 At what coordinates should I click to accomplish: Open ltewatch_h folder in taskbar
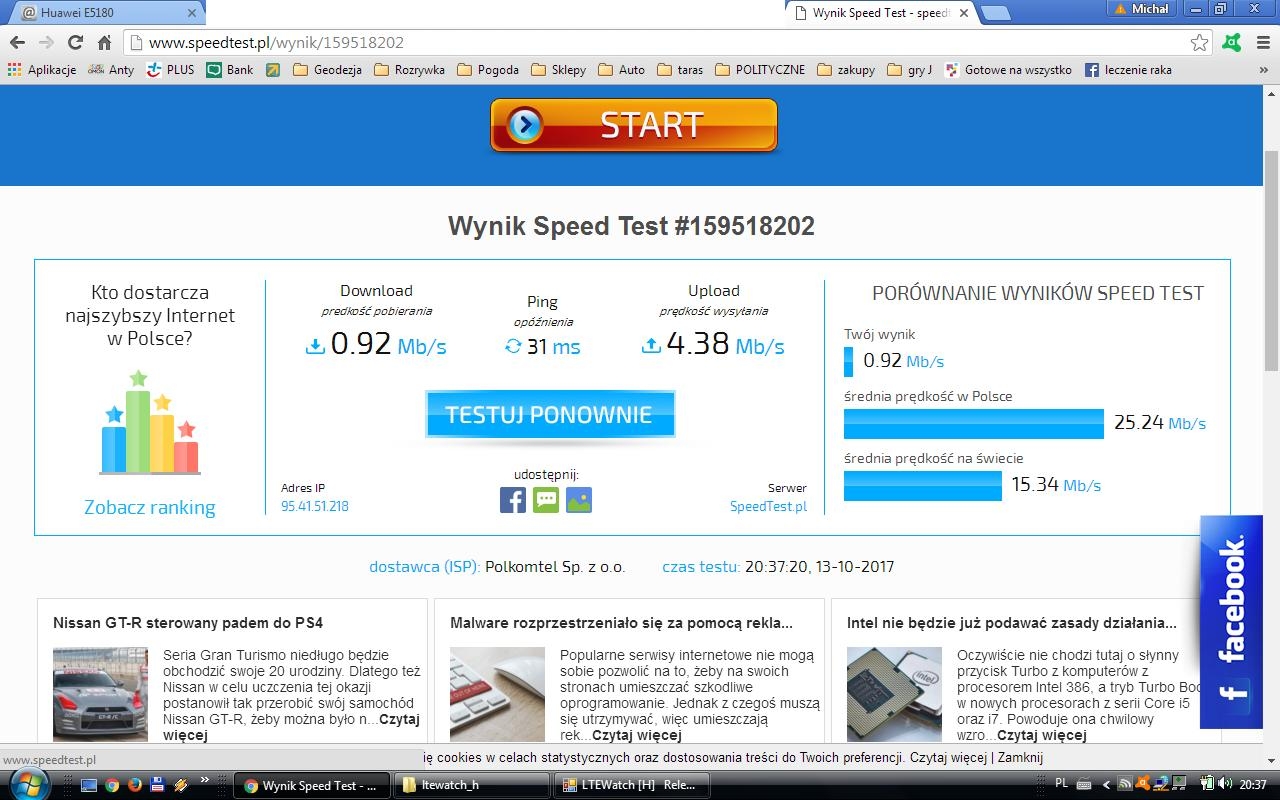pyautogui.click(x=471, y=785)
